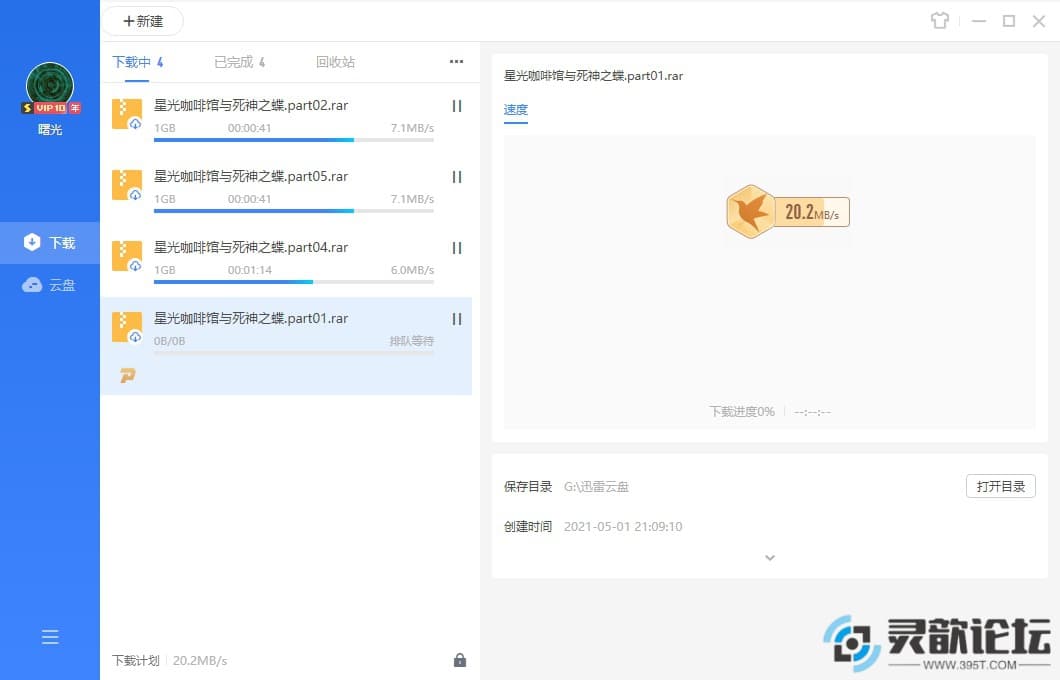Click the 20.2MB/s speed indicator
Viewport: 1060px width, 680px height.
(811, 213)
